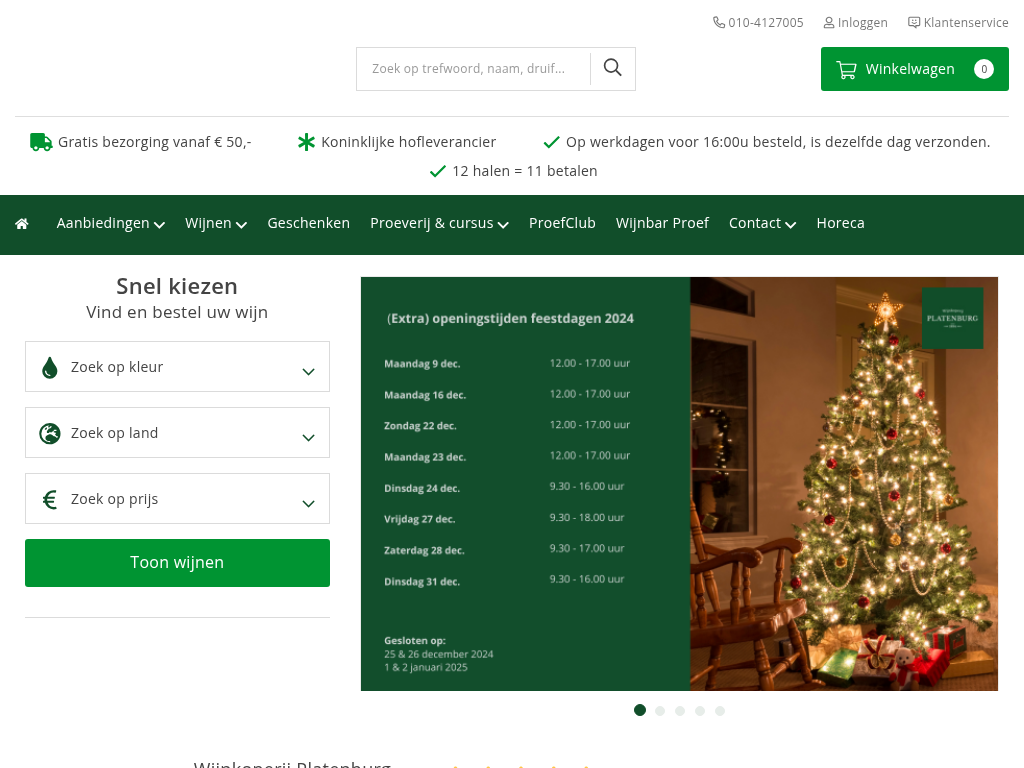Screen dimensions: 1024x768
Task: Select the last carousel slide dot
Action: (720, 711)
